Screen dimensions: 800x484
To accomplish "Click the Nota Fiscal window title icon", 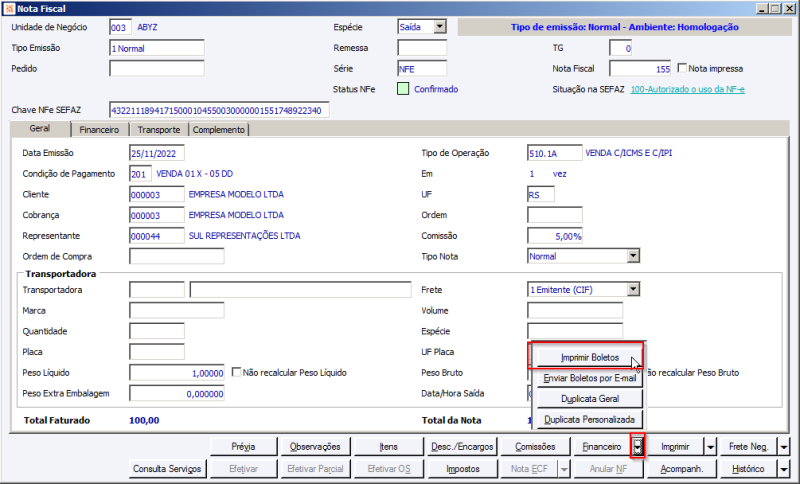I will [9, 9].
